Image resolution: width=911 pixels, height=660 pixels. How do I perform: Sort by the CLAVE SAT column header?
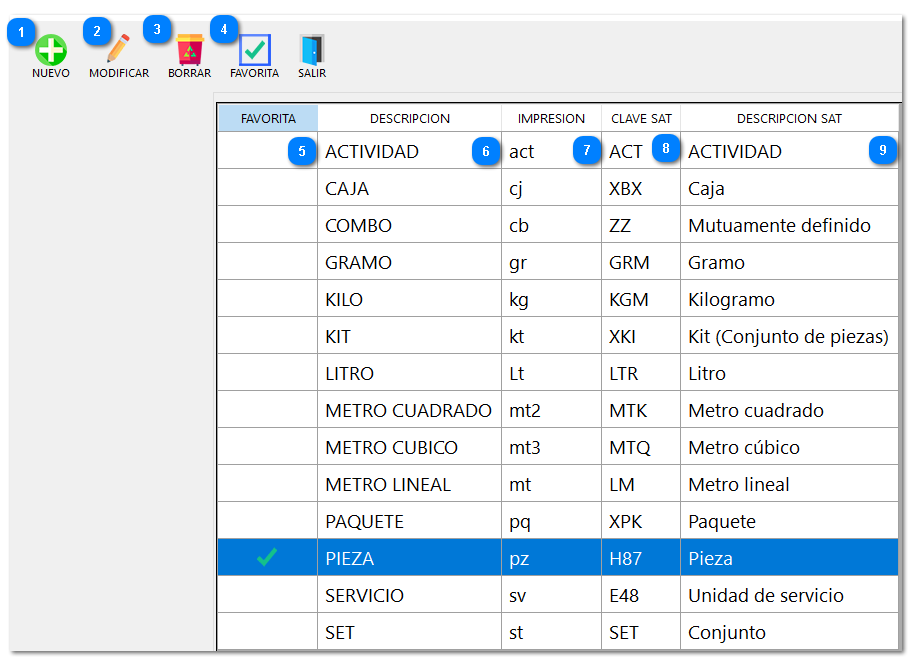(x=641, y=118)
